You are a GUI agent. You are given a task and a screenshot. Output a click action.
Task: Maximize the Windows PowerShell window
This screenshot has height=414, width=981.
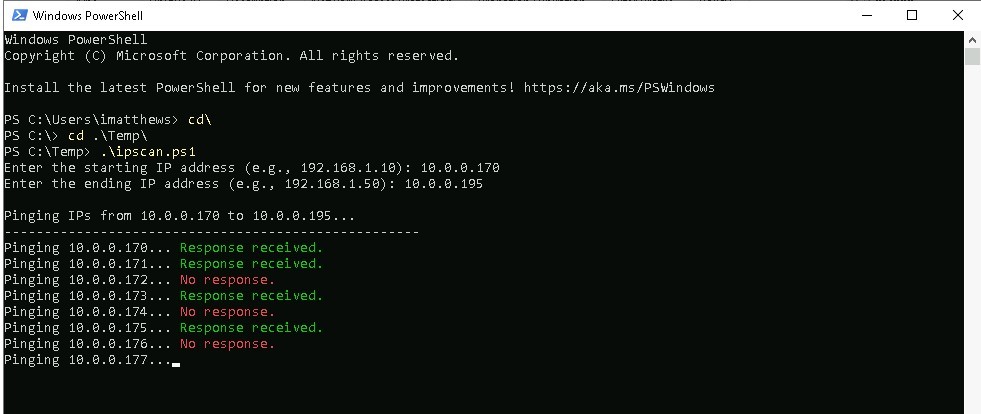coord(911,15)
